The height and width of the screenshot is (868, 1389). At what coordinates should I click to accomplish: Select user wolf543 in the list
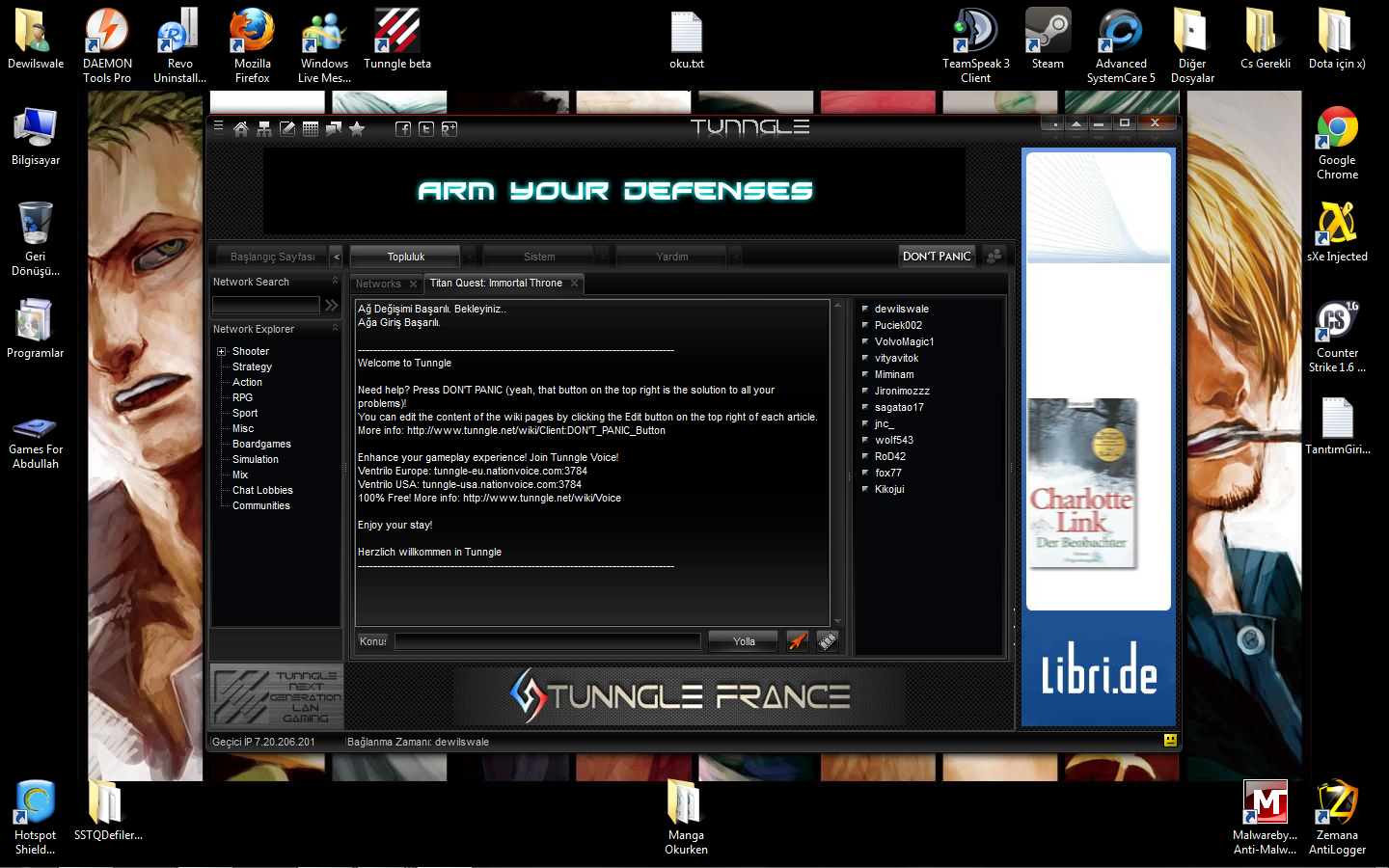pos(893,440)
